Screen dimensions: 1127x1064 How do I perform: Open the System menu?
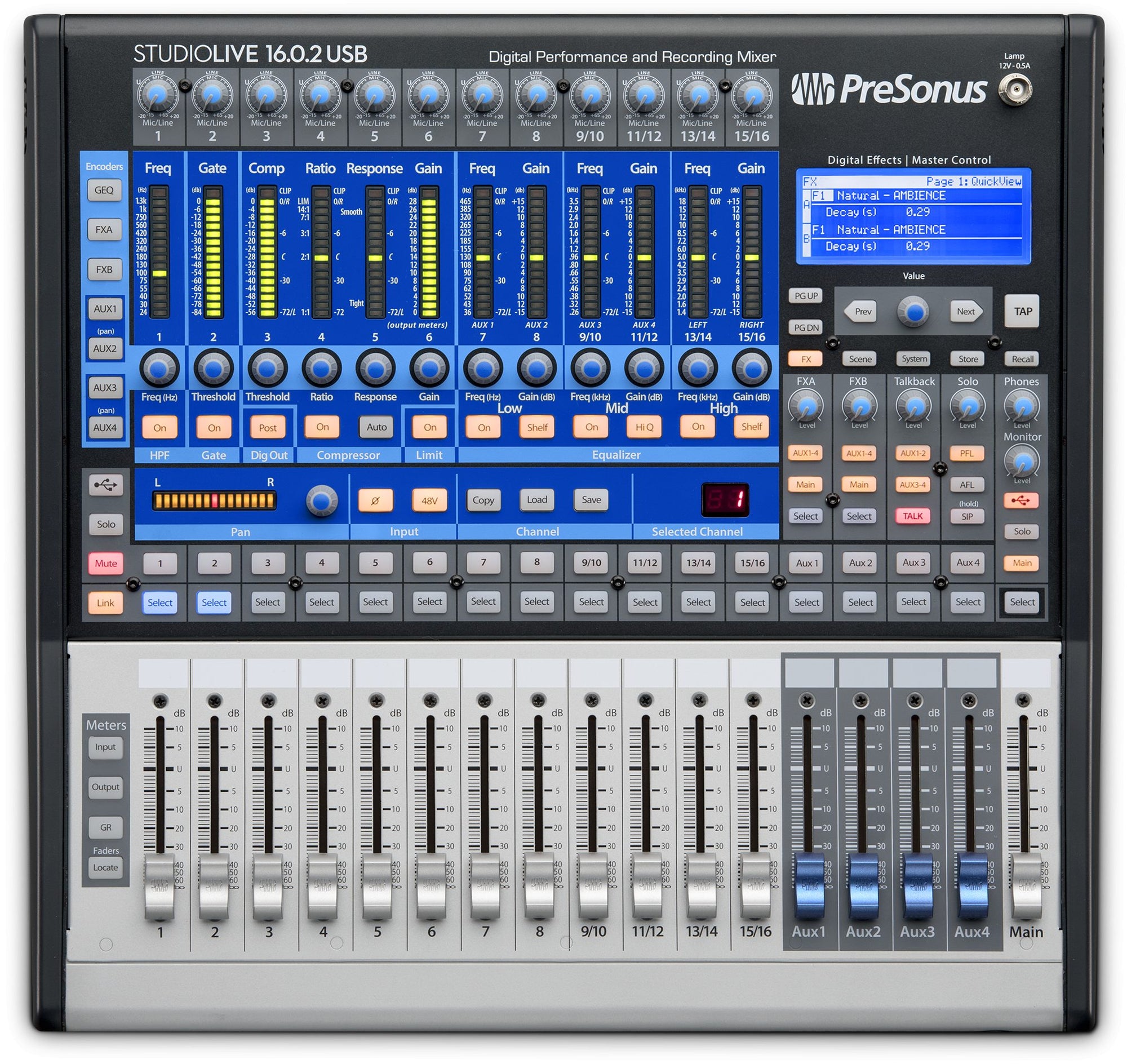[913, 358]
